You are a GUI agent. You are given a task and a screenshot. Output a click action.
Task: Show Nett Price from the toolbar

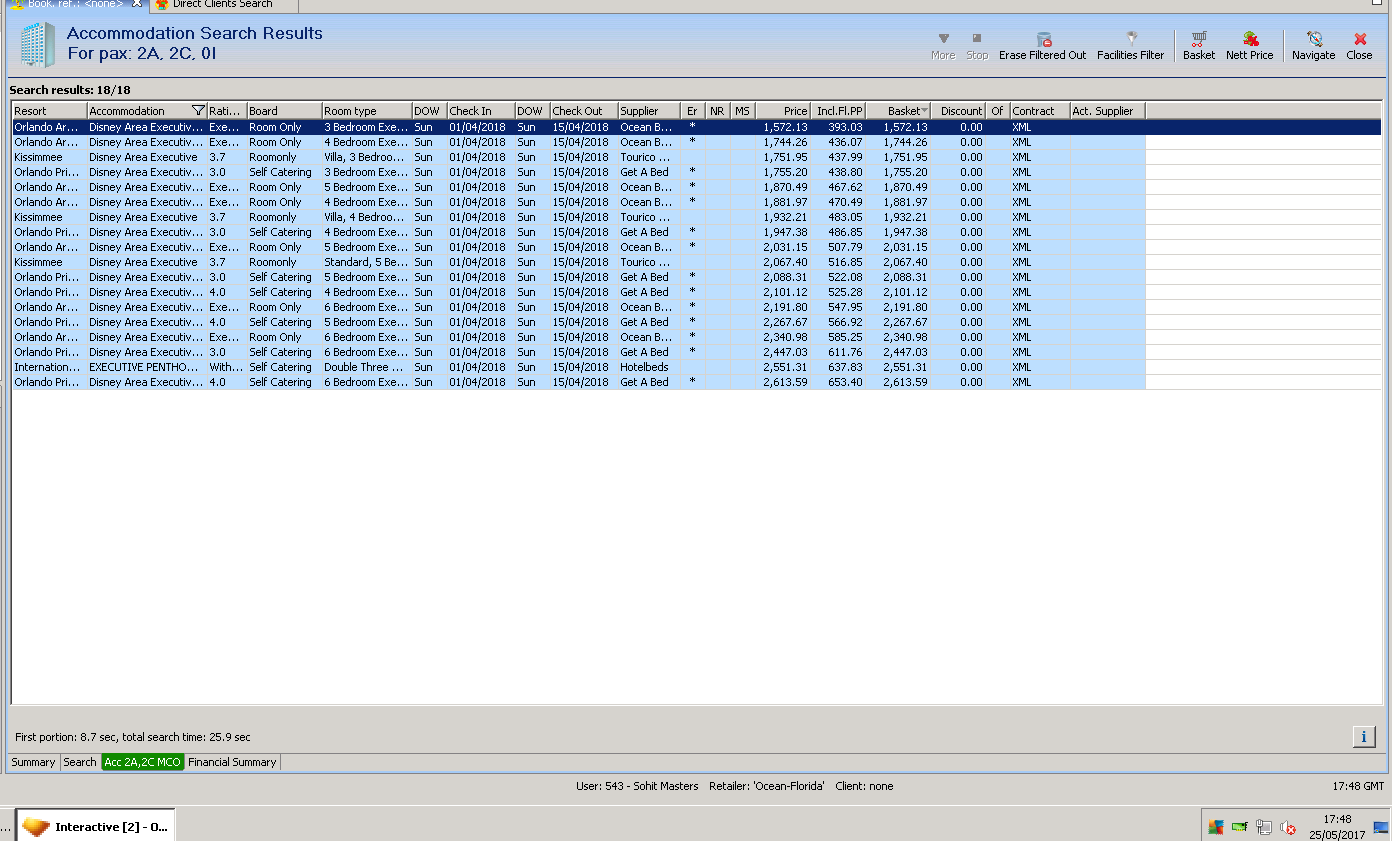1250,46
